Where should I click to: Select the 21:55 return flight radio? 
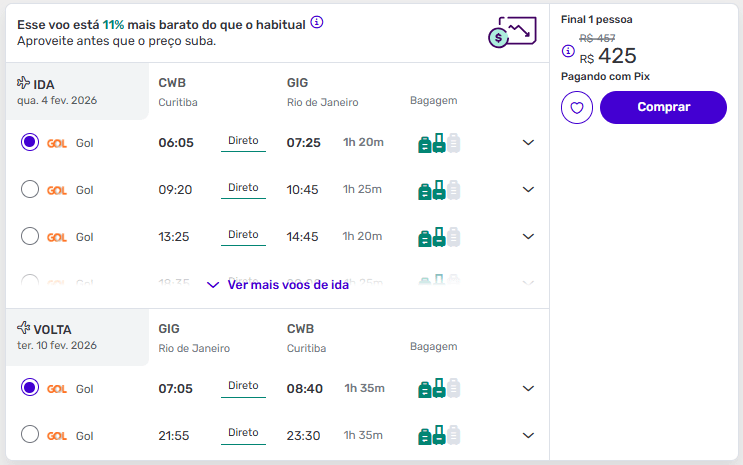(x=30, y=434)
